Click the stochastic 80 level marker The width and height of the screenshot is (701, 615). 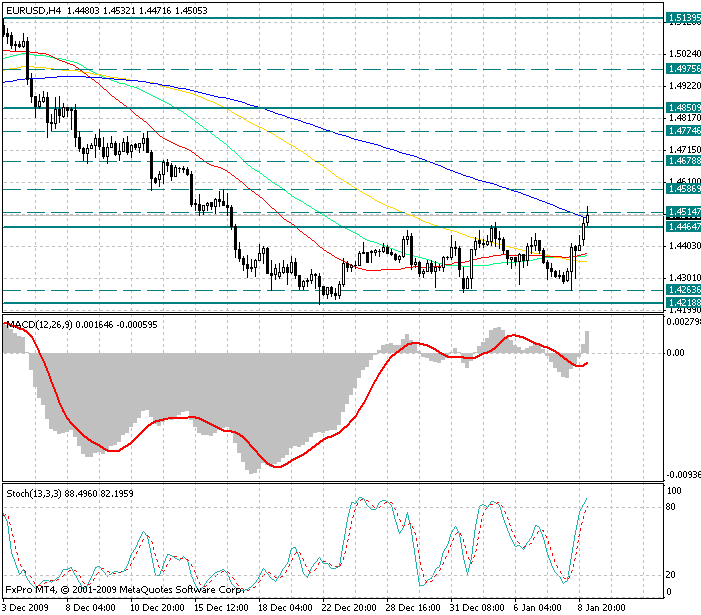click(671, 507)
